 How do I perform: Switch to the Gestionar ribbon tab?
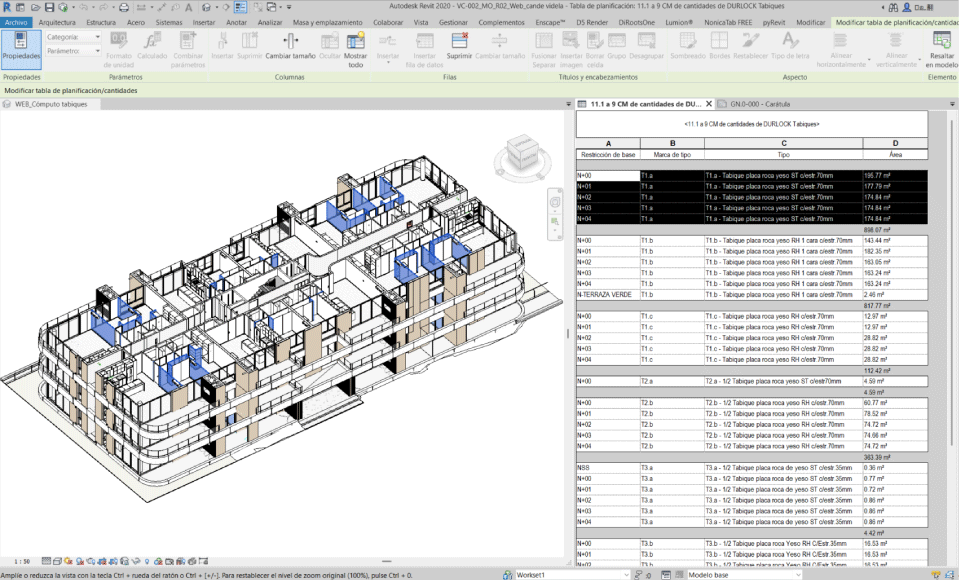pyautogui.click(x=453, y=22)
